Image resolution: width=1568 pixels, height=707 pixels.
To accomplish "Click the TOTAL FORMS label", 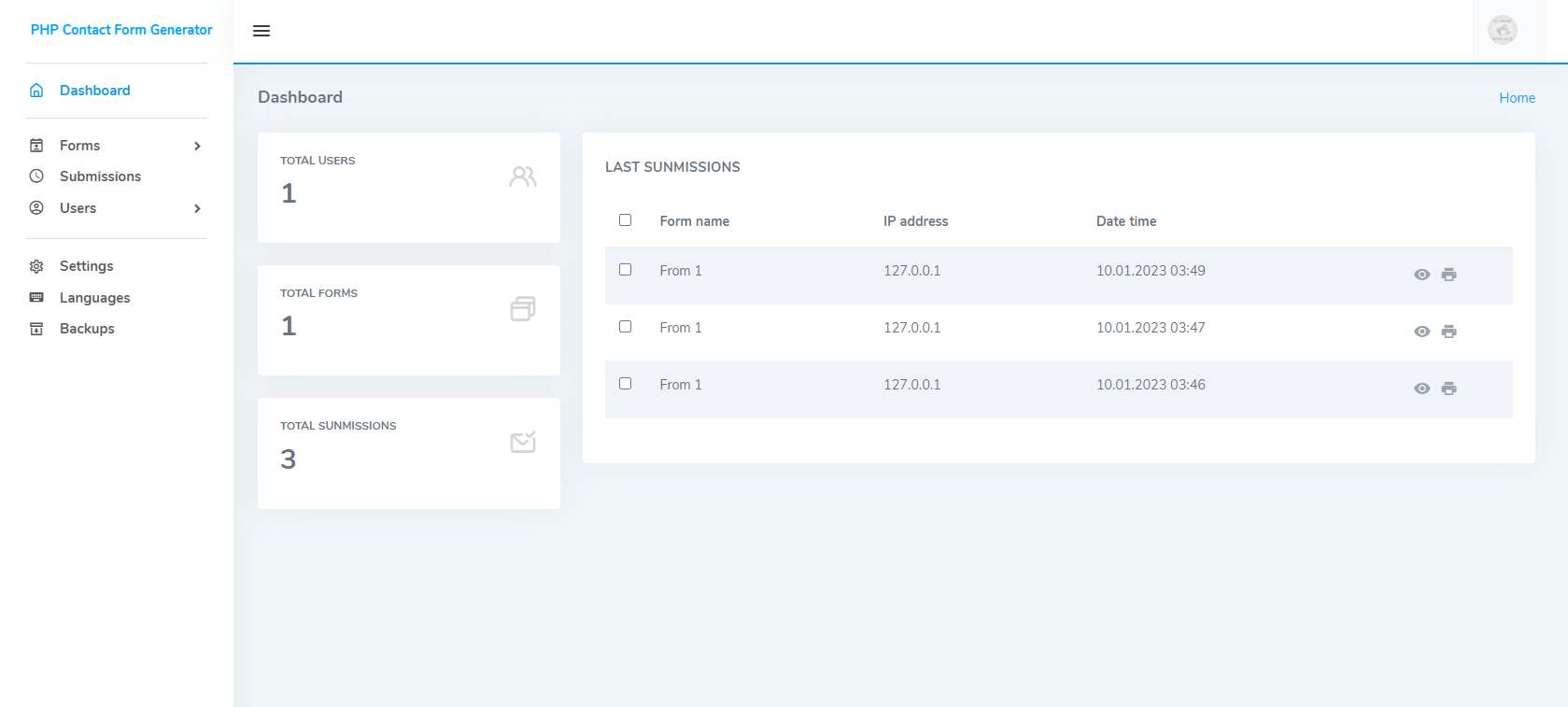I will pyautogui.click(x=318, y=293).
